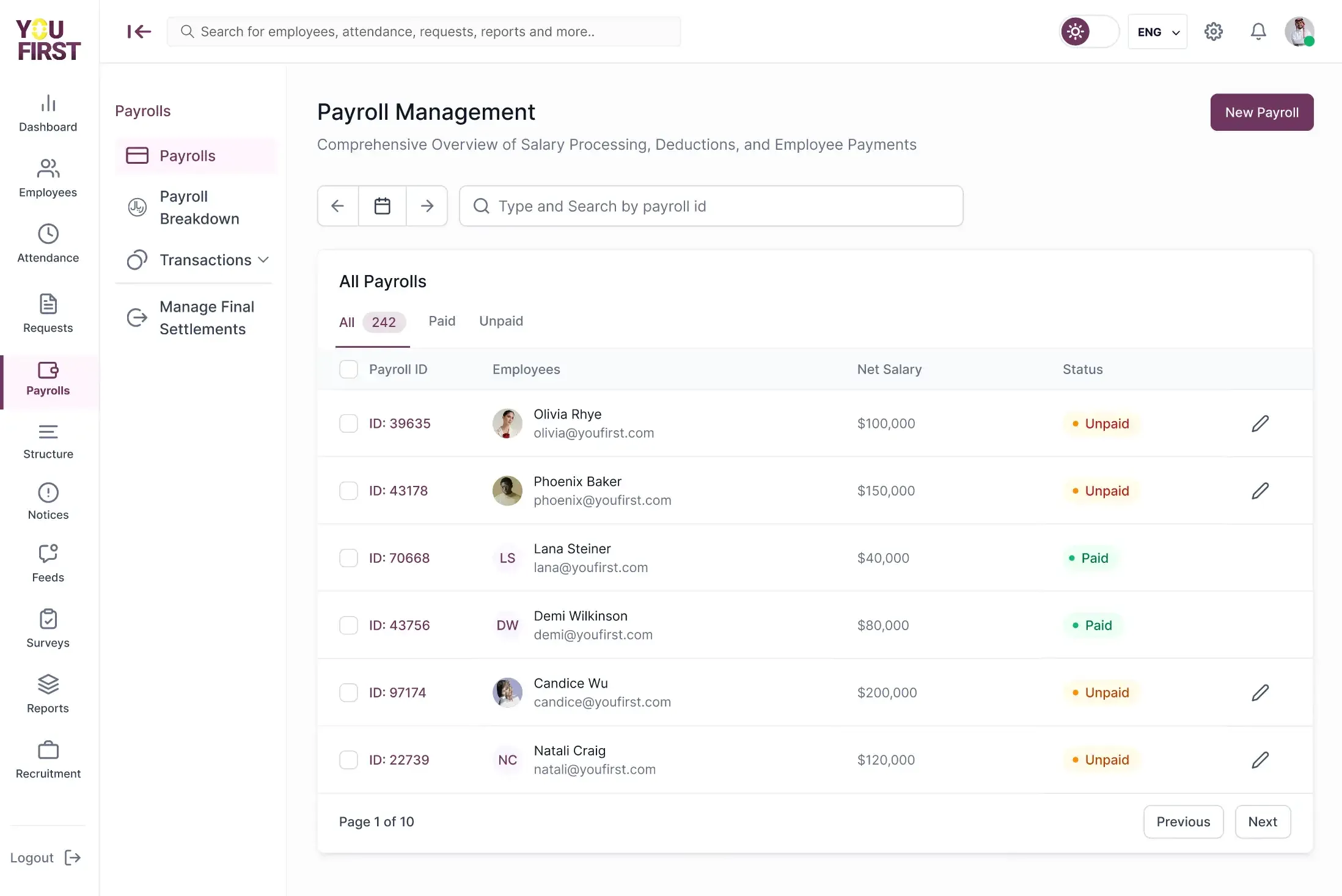Open Employees section in the sidebar
The height and width of the screenshot is (896, 1342).
48,178
